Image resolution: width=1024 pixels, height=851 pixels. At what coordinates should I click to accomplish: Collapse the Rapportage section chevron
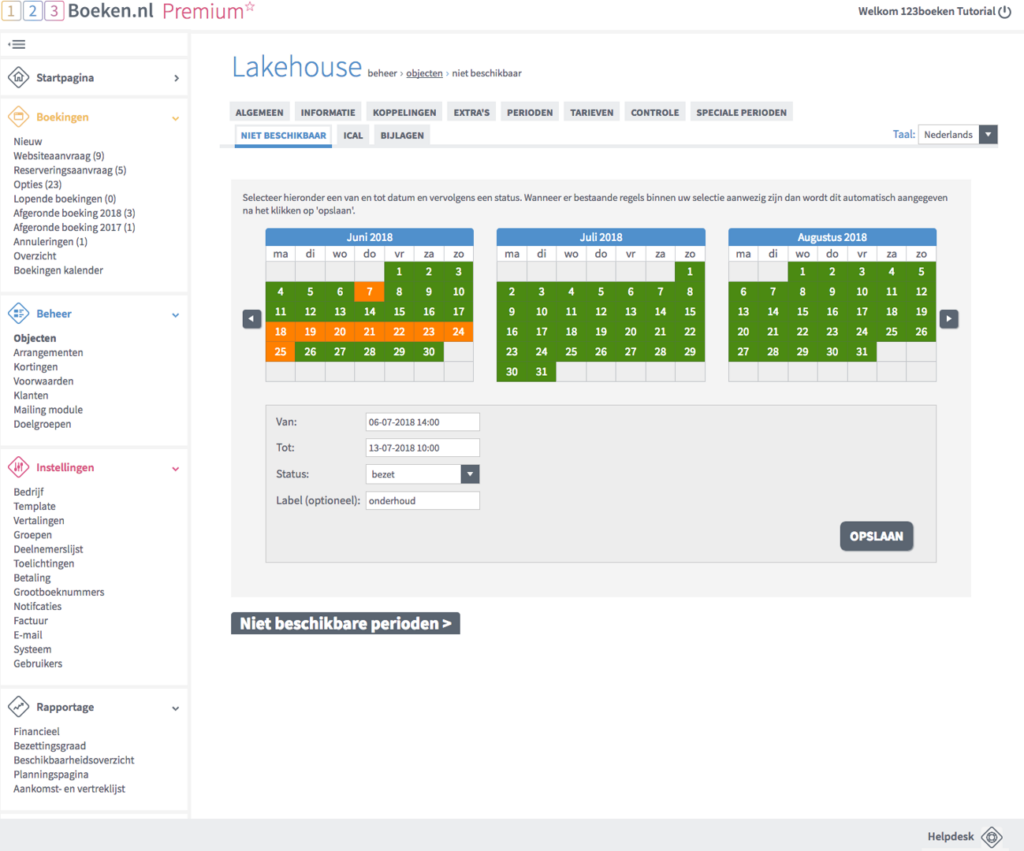tap(175, 708)
